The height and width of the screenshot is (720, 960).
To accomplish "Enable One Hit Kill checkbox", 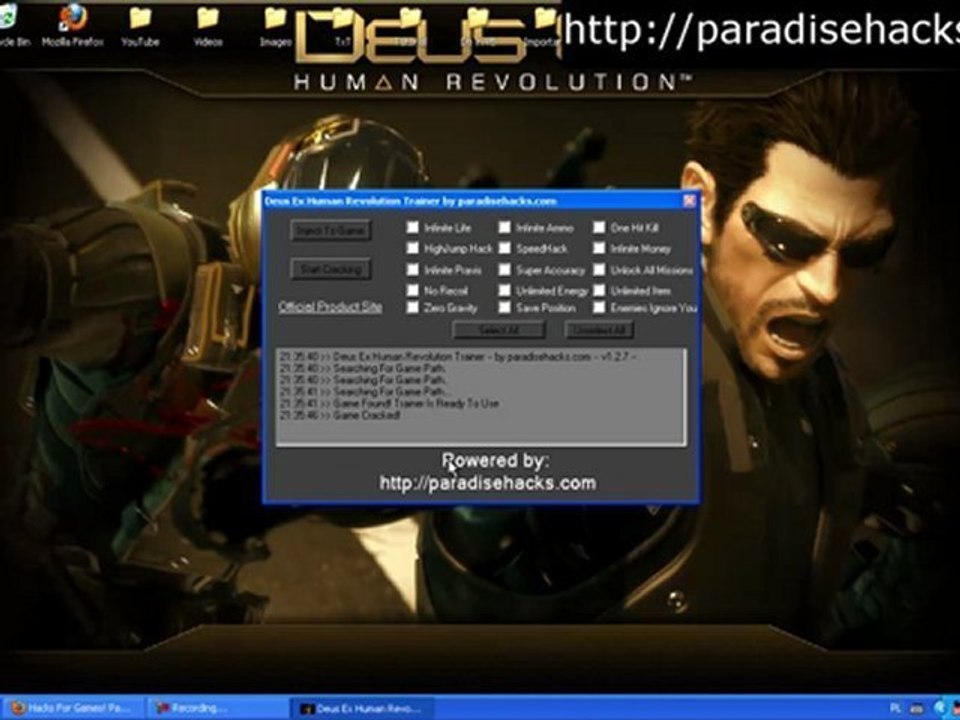I will pos(599,228).
